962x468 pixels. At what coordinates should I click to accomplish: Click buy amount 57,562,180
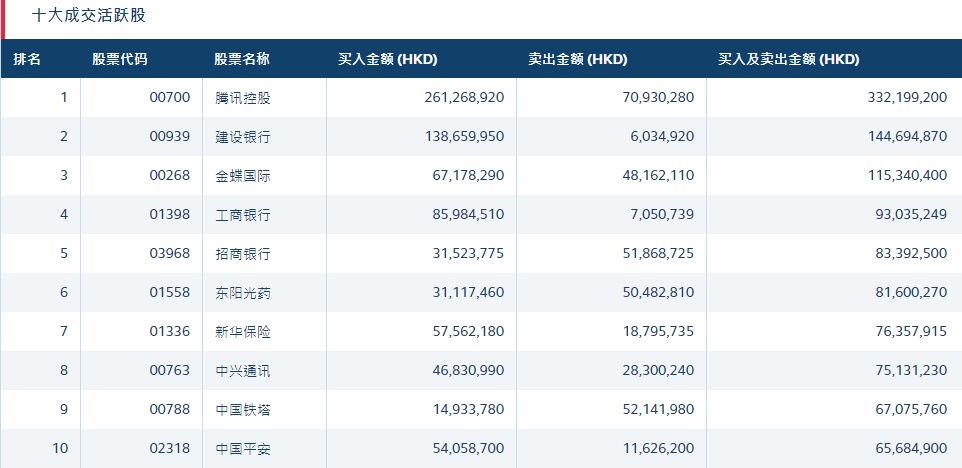click(468, 331)
